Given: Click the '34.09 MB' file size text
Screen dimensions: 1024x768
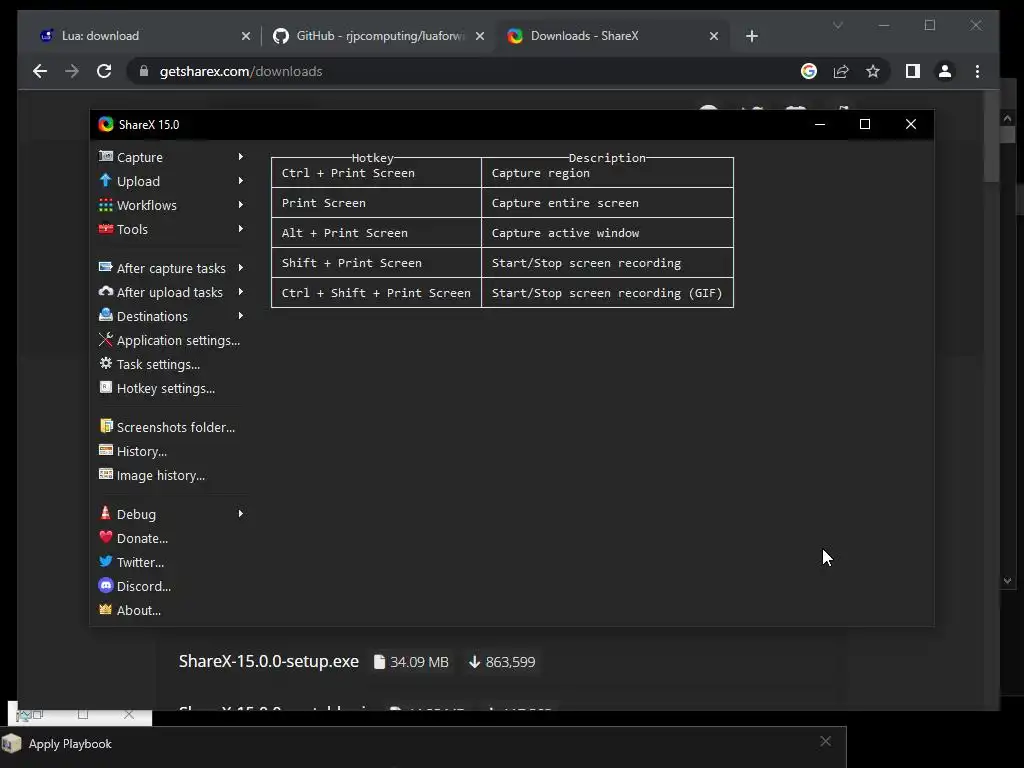Looking at the screenshot, I should tap(419, 662).
